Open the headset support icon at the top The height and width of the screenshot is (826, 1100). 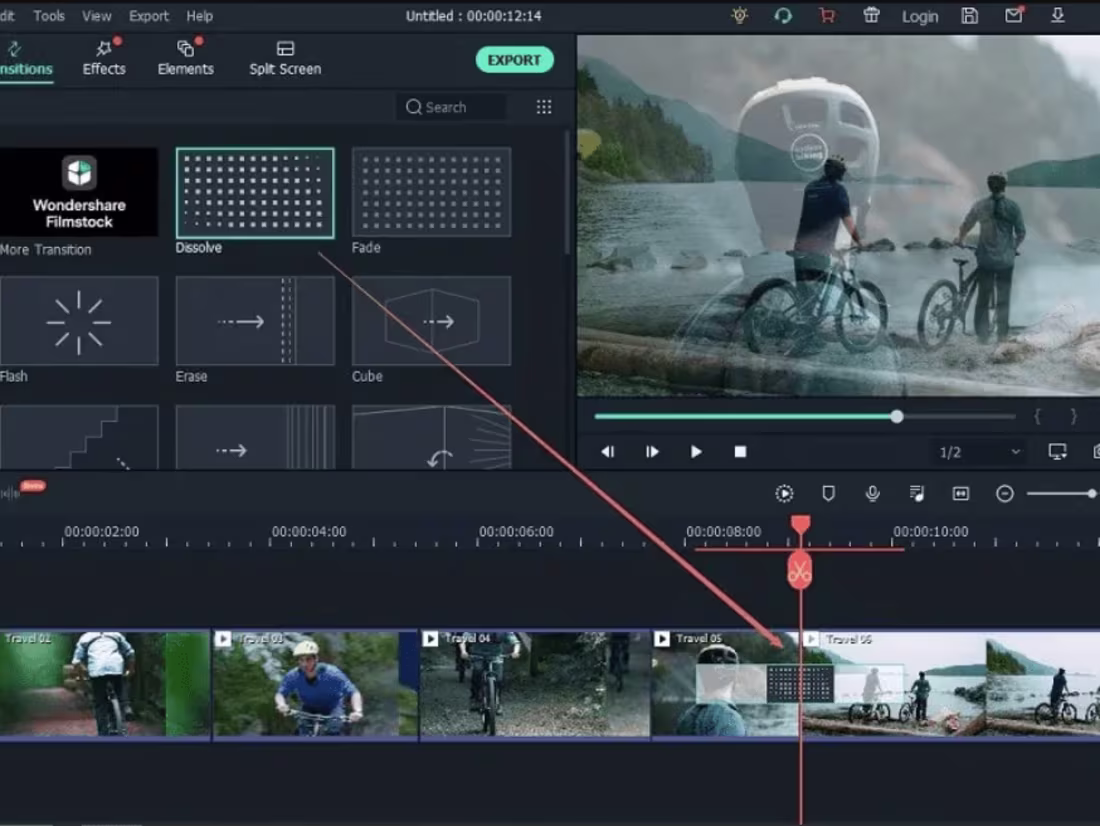782,15
